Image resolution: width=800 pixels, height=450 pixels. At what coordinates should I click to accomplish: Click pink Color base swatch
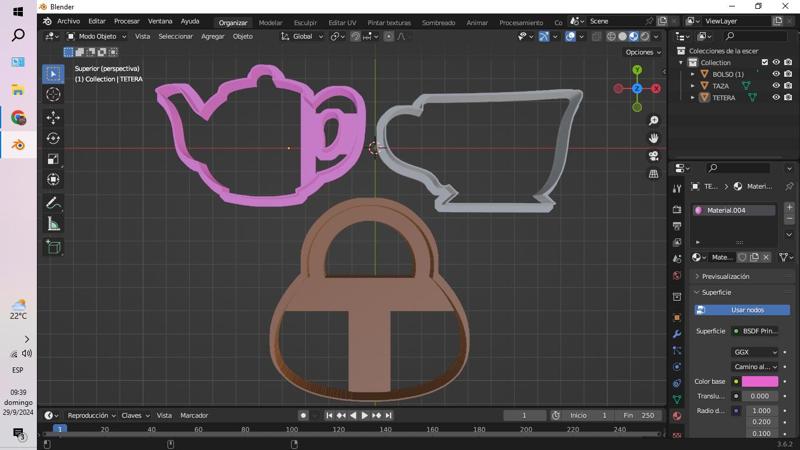click(x=760, y=381)
